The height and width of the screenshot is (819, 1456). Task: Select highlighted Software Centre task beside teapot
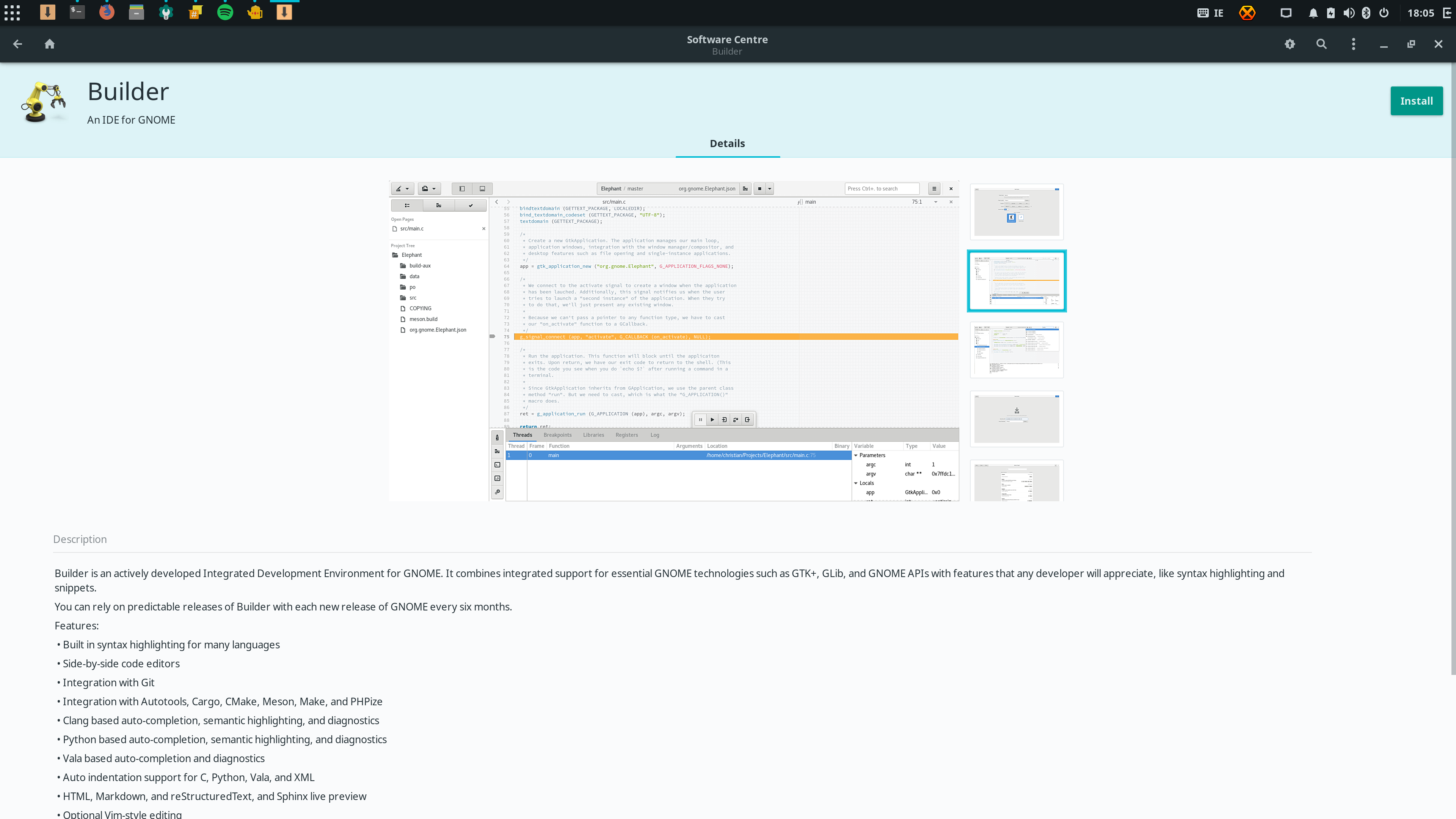(x=284, y=13)
